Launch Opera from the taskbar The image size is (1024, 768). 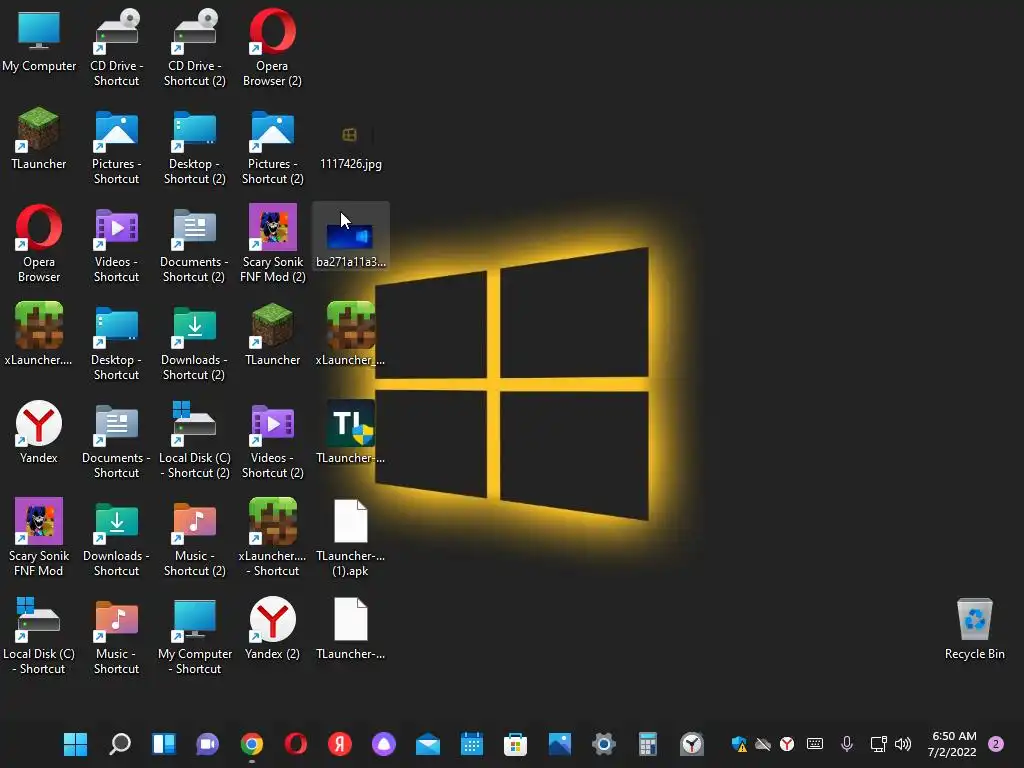click(296, 744)
